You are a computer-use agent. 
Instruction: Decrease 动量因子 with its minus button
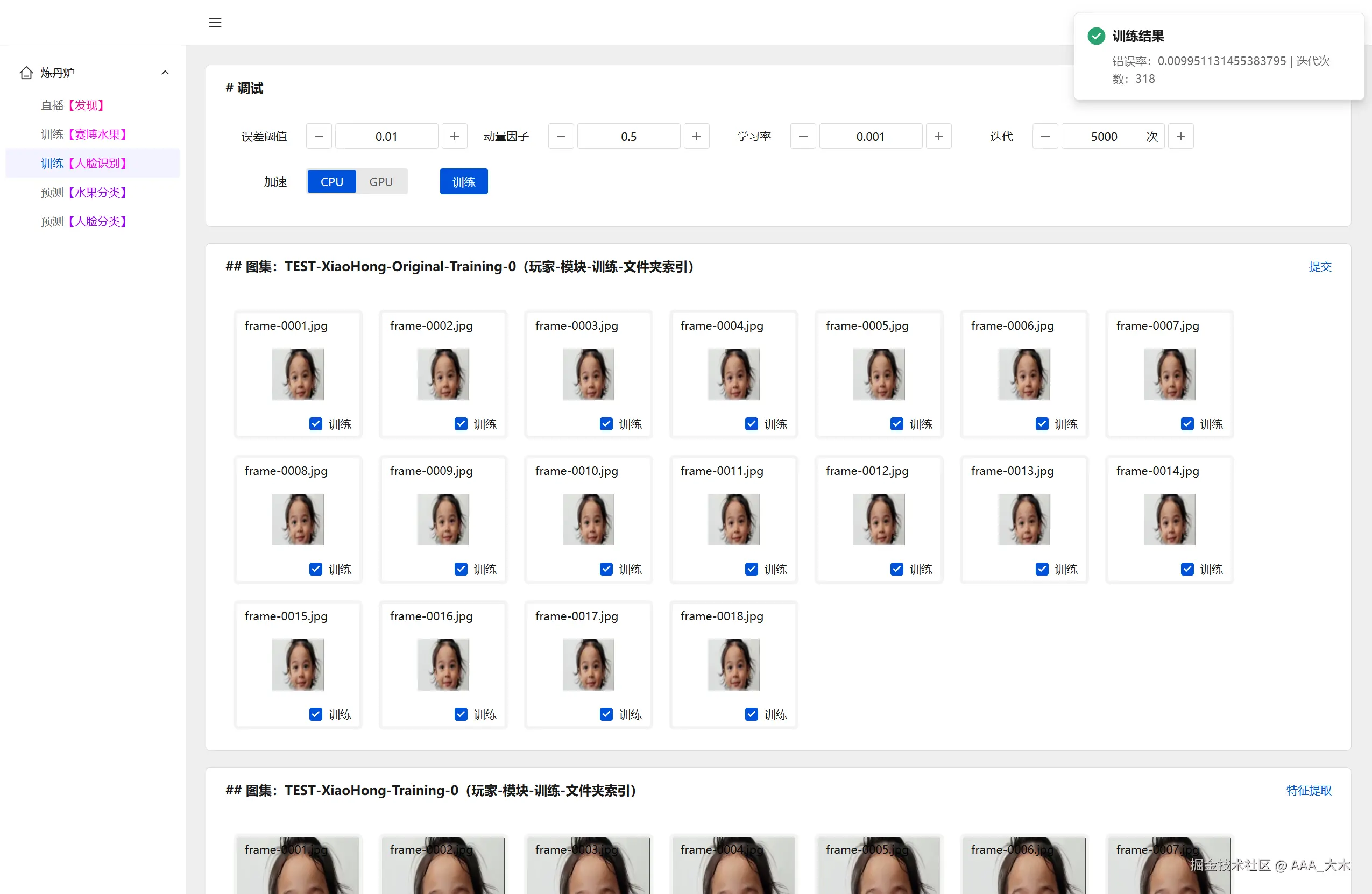[560, 136]
